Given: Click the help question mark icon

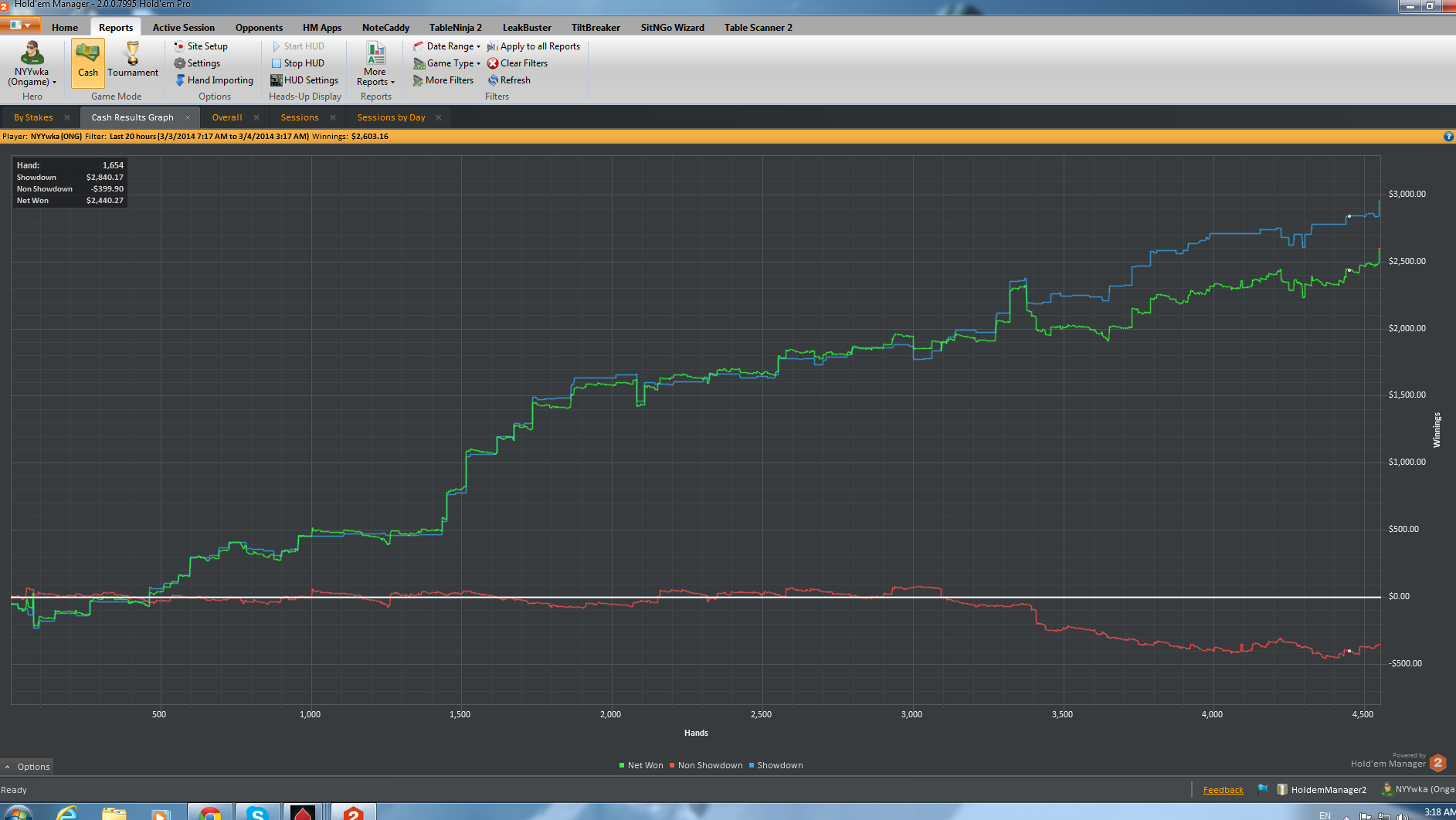Looking at the screenshot, I should coord(1448,137).
